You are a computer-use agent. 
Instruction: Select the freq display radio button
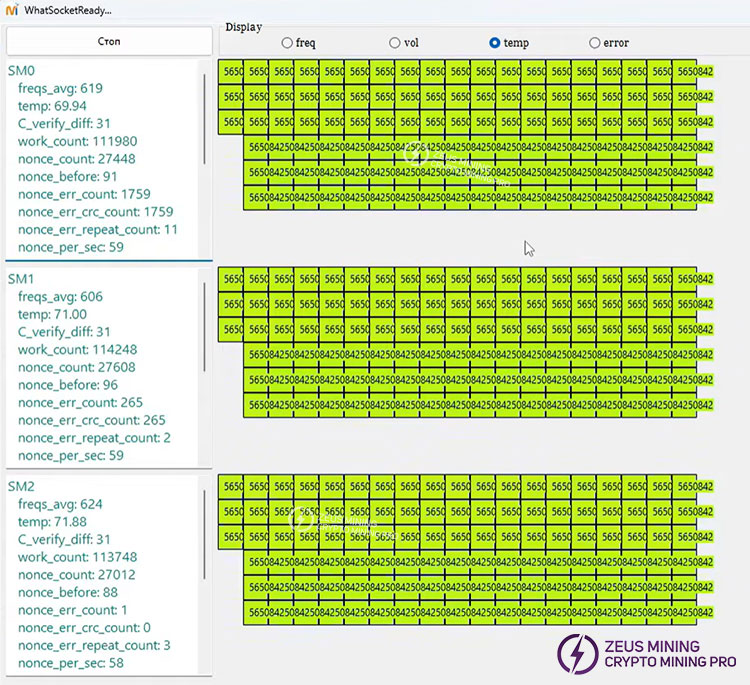click(287, 43)
